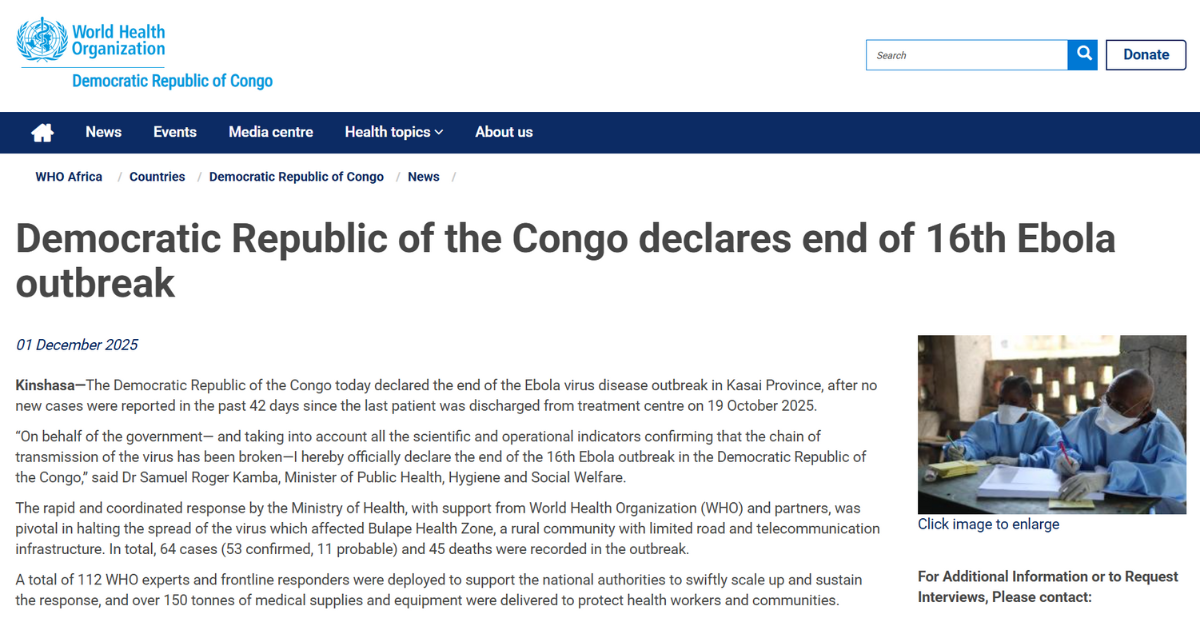The width and height of the screenshot is (1200, 628).
Task: Click the 'Click image to enlarge' link
Action: click(x=988, y=524)
